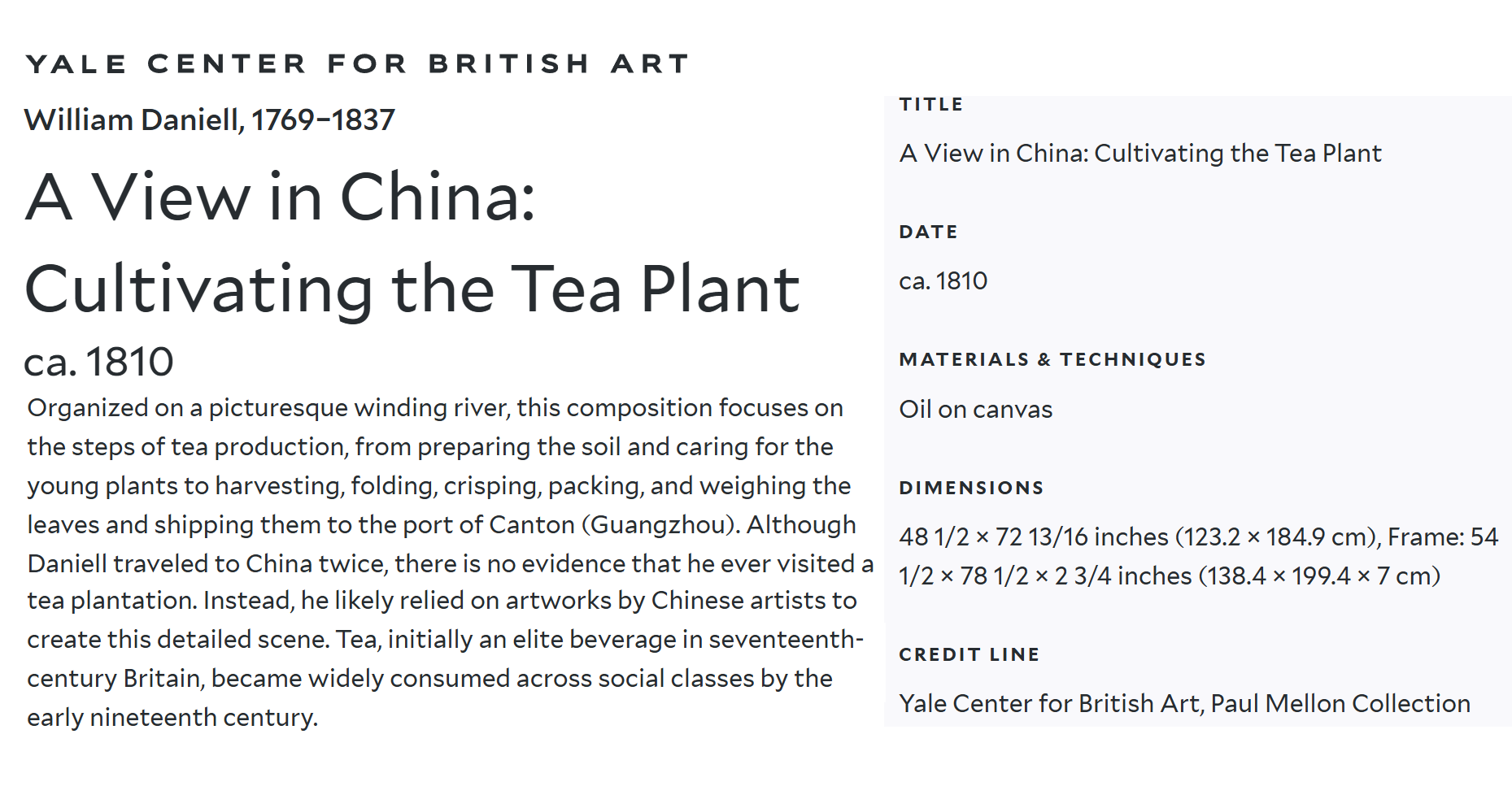The height and width of the screenshot is (808, 1512).
Task: Click the MATERIALS & TECHNIQUES label
Action: click(1052, 360)
